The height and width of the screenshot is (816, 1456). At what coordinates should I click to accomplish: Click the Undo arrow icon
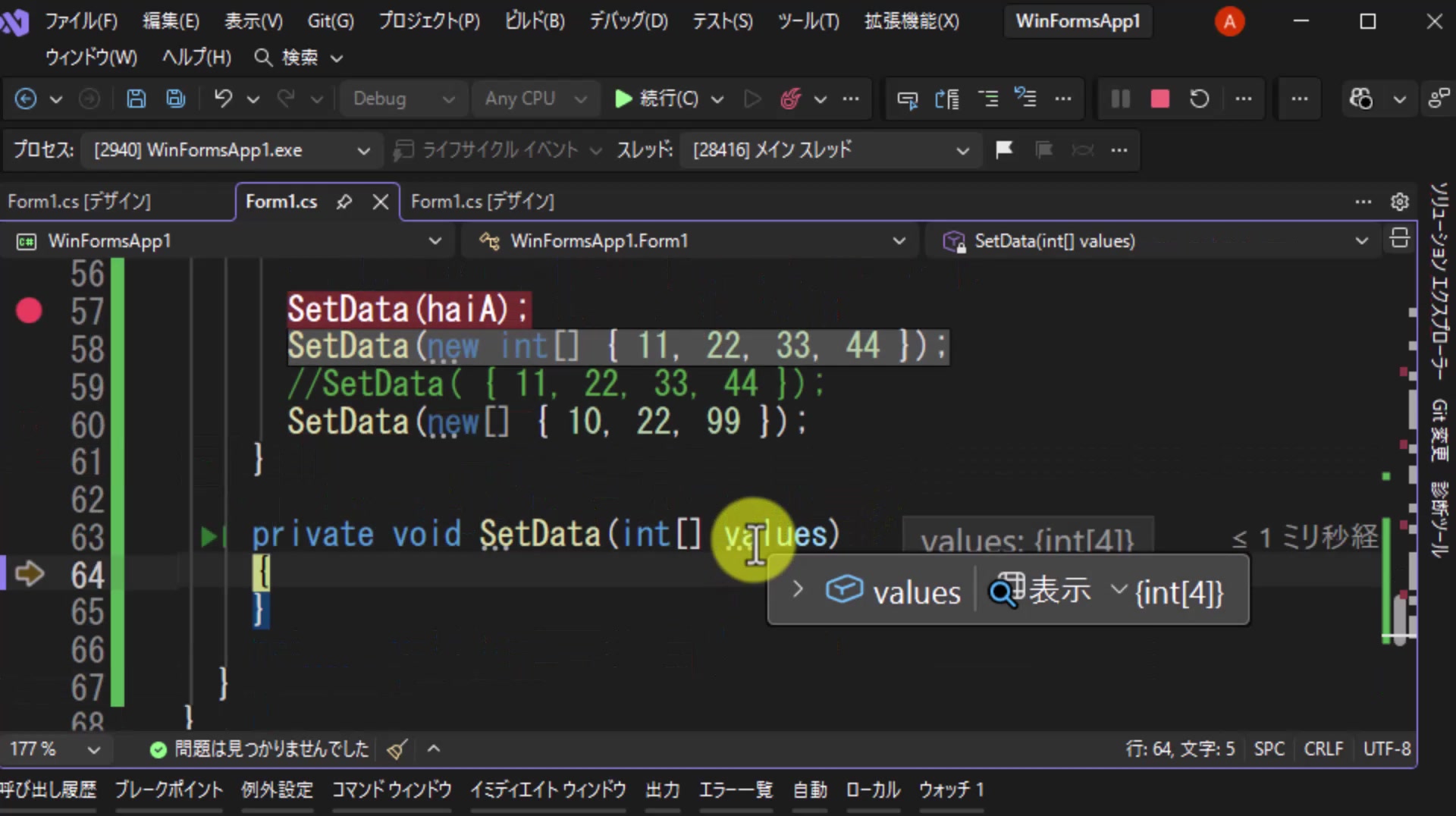point(223,99)
